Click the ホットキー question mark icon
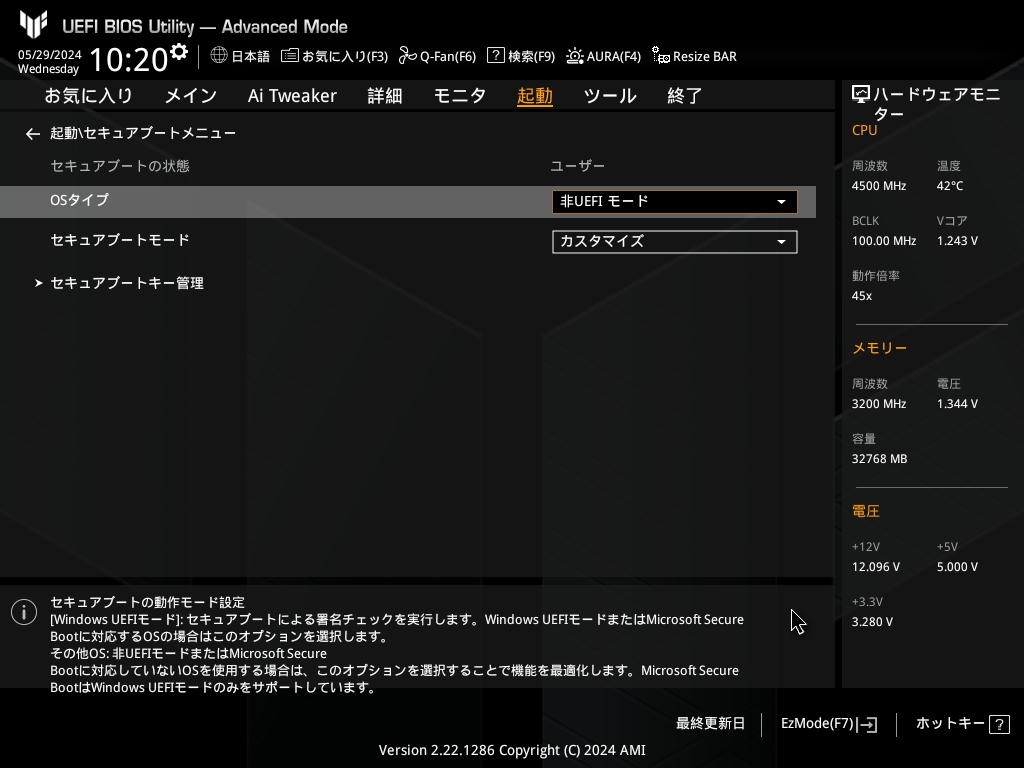 [999, 724]
